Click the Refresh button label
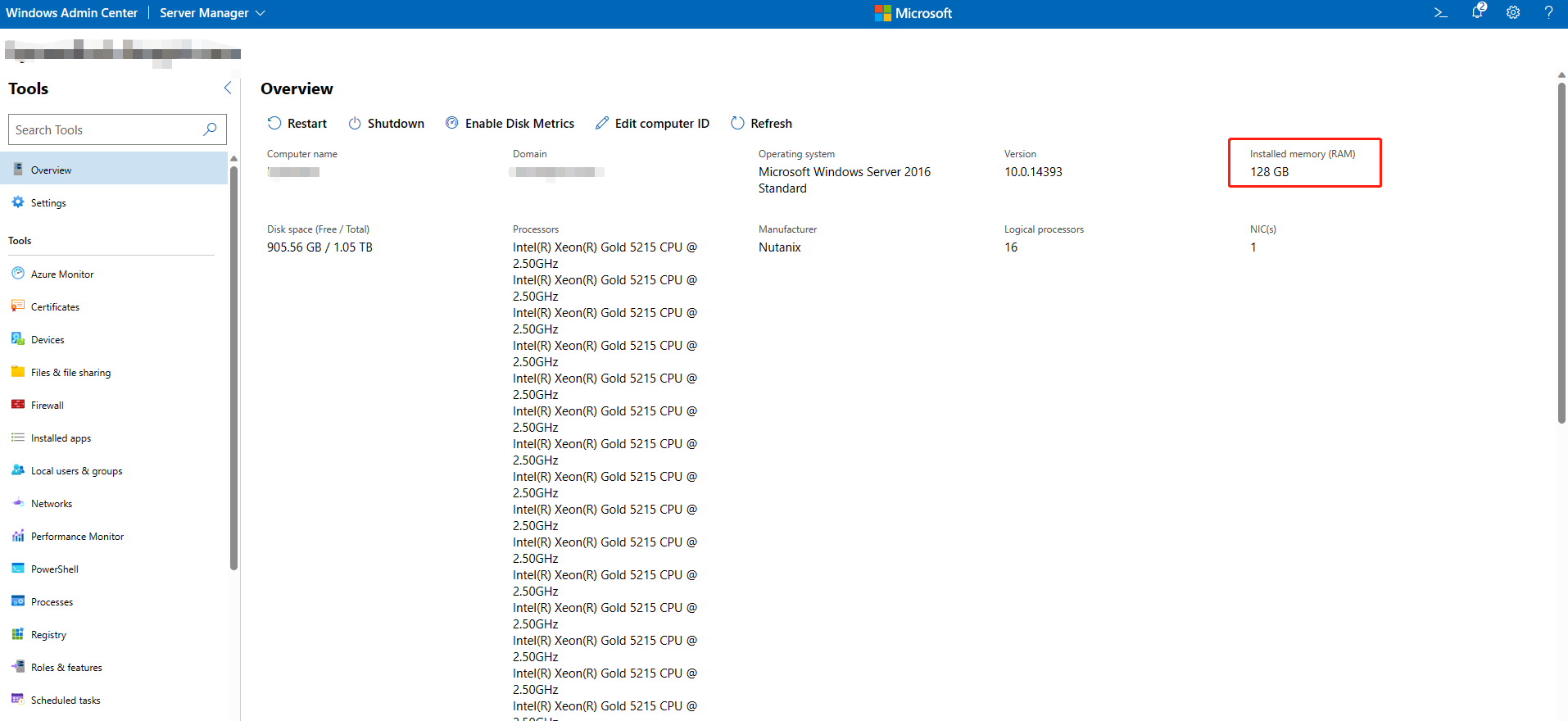The height and width of the screenshot is (721, 1568). [771, 124]
